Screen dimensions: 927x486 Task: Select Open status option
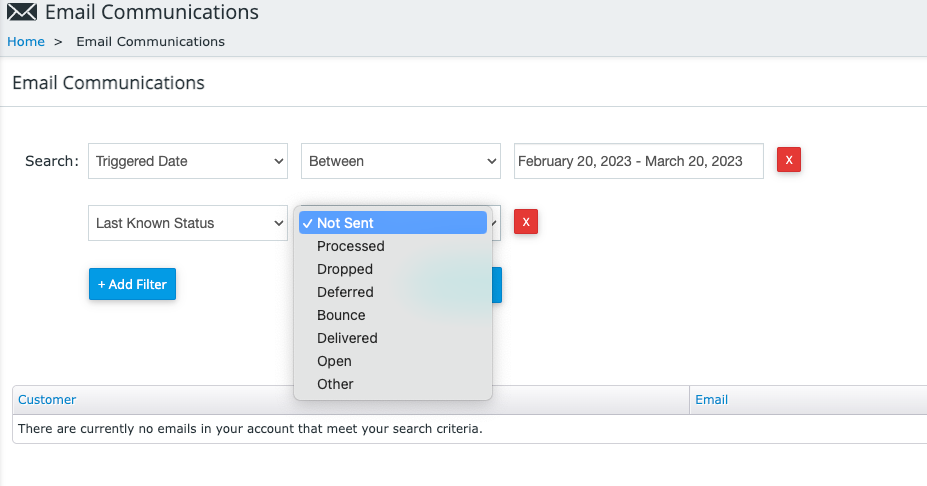tap(393, 361)
